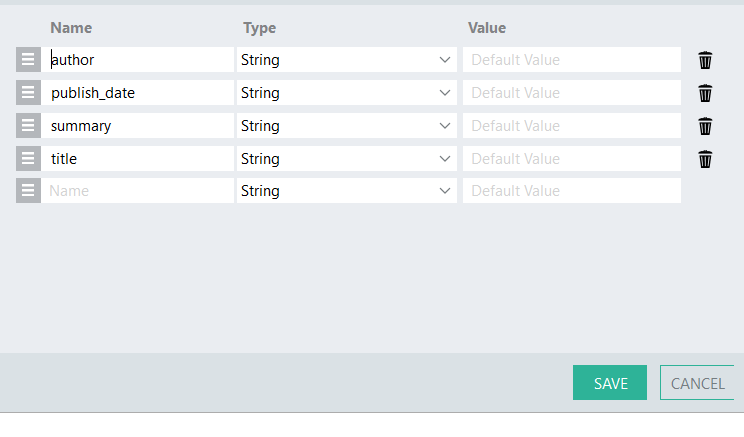The image size is (744, 437).
Task: Click the reorder handle for summary row
Action: click(x=28, y=125)
